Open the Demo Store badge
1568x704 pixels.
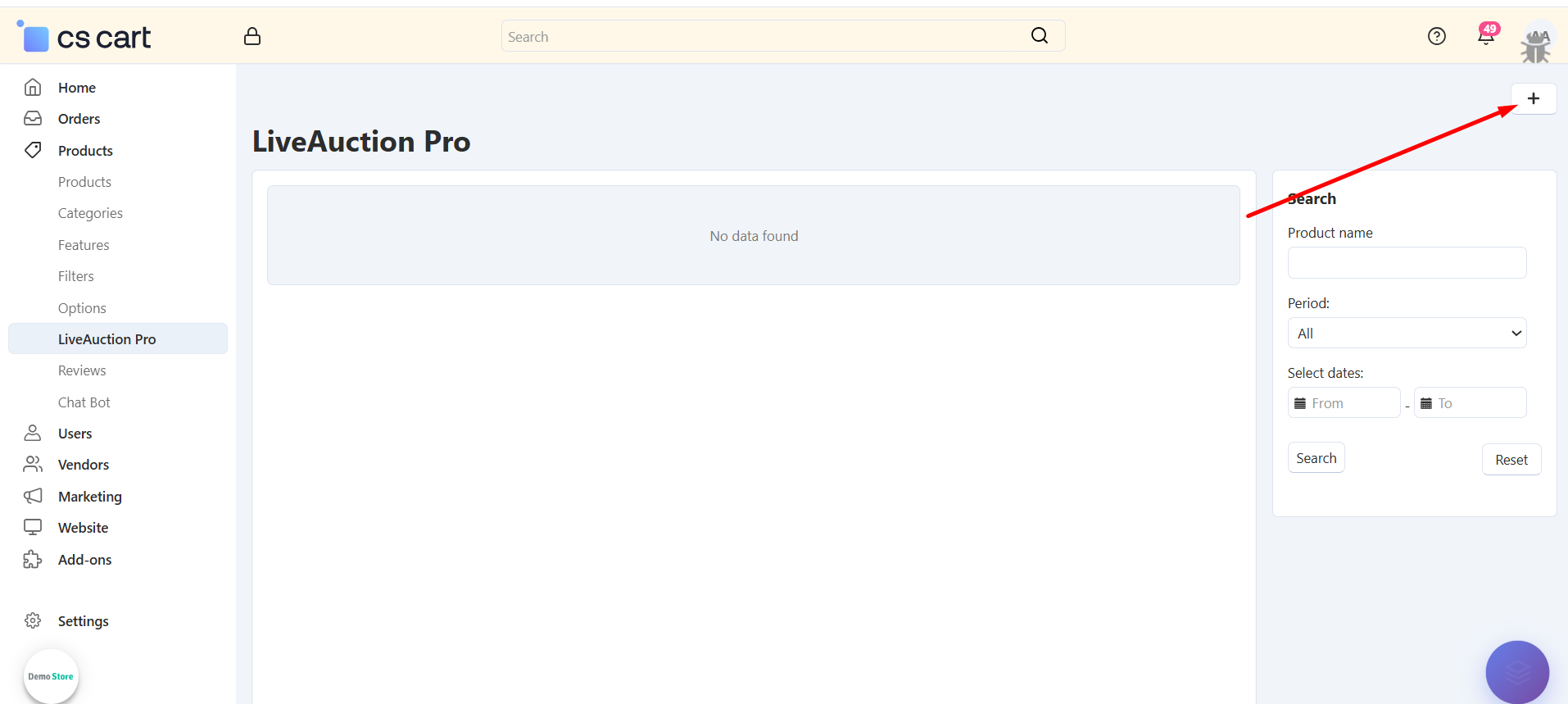click(x=51, y=676)
